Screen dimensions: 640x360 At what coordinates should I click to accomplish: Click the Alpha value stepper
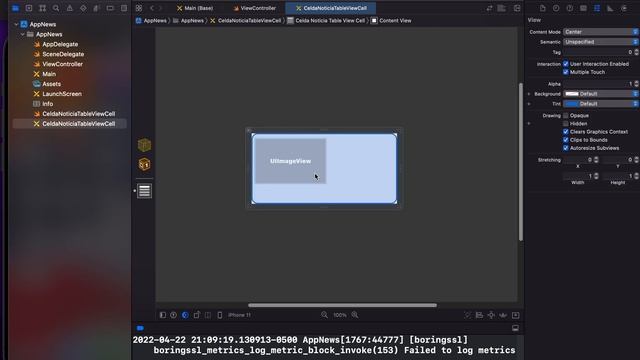[637, 84]
